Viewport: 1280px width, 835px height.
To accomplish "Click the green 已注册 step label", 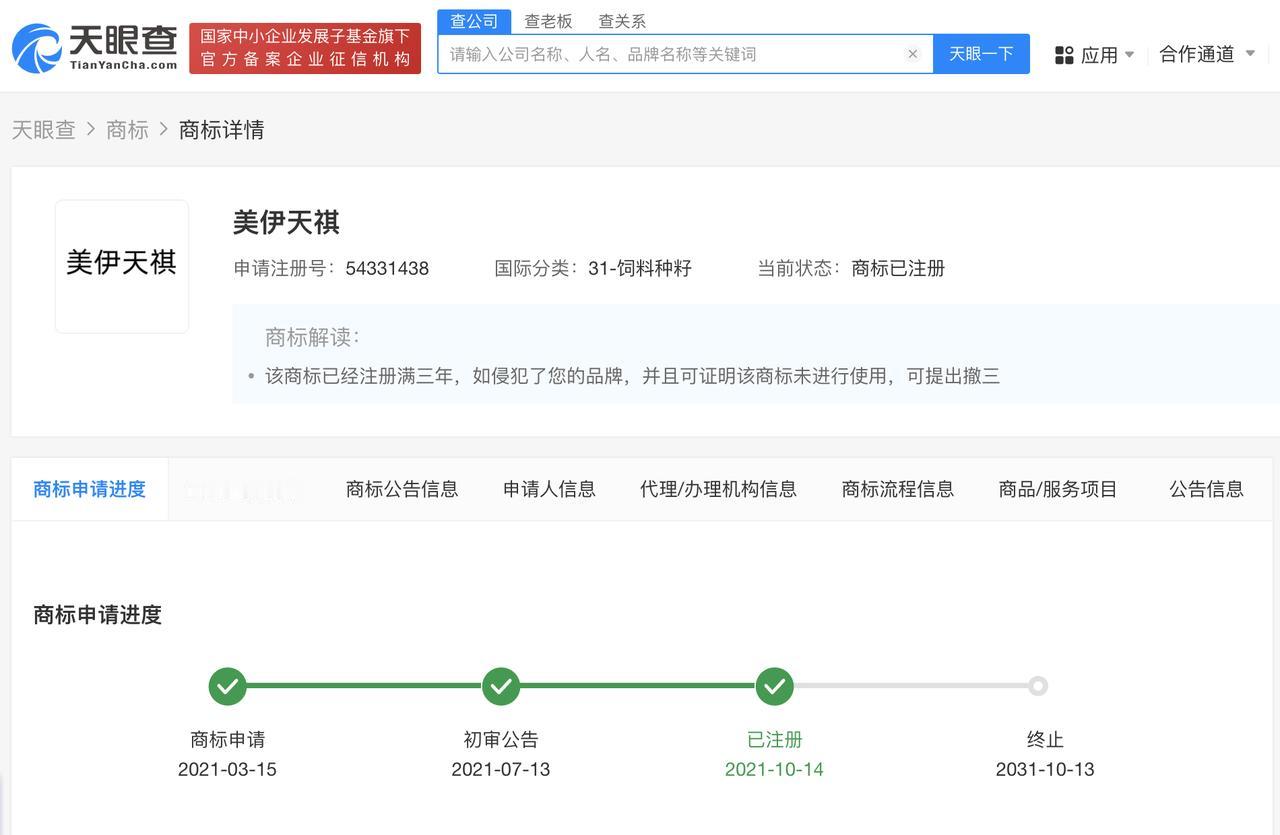I will coord(775,740).
